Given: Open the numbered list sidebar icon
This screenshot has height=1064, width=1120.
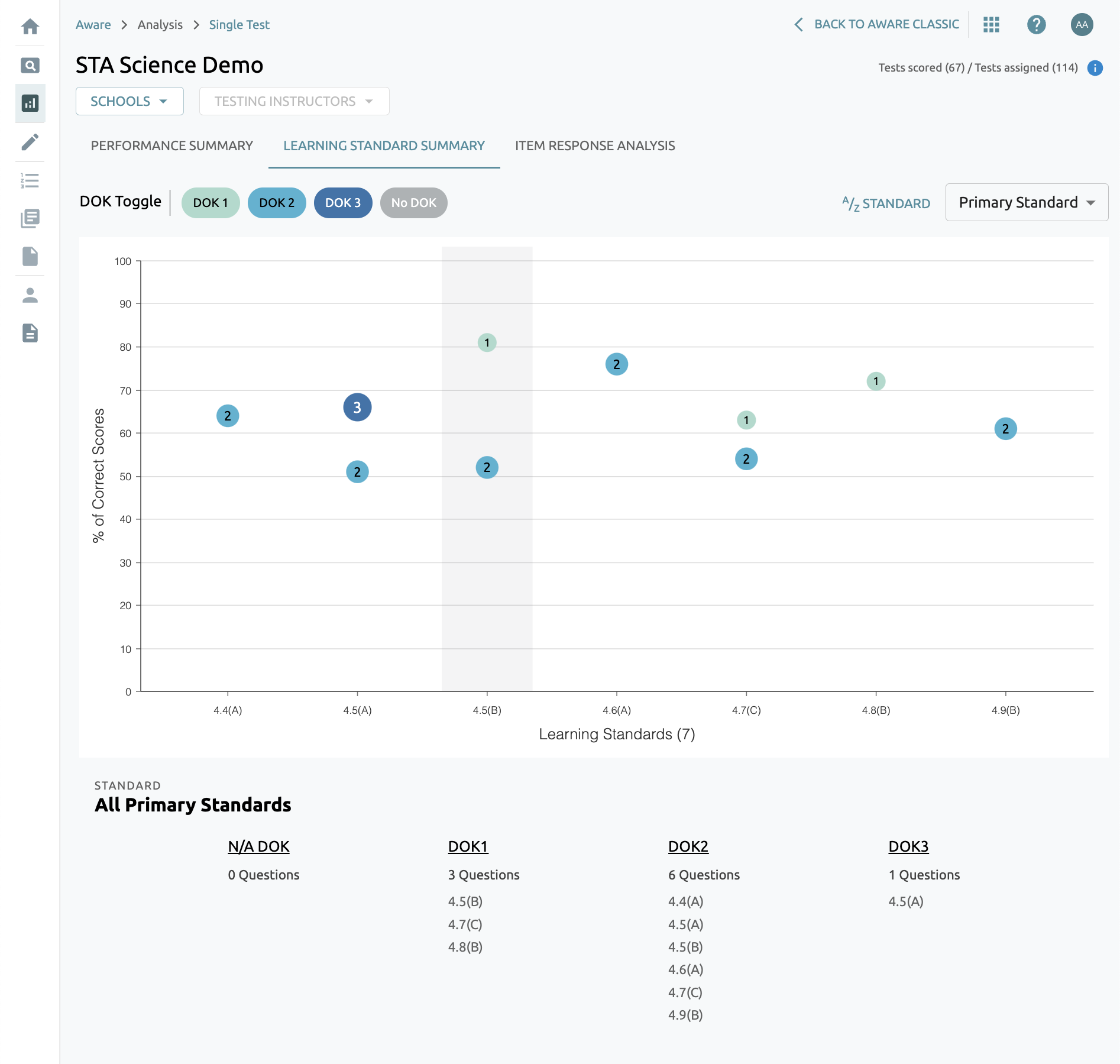Looking at the screenshot, I should [x=30, y=180].
